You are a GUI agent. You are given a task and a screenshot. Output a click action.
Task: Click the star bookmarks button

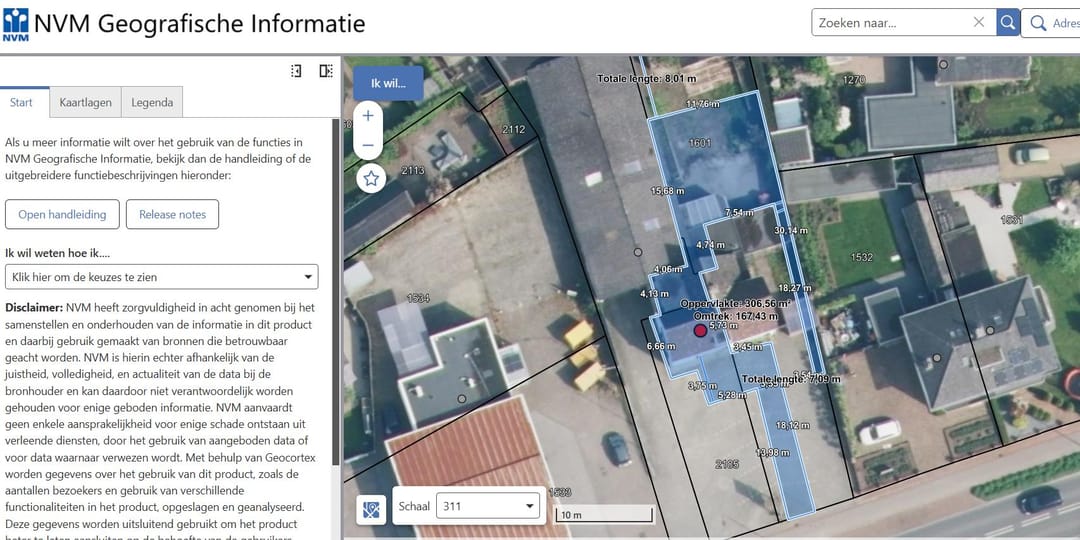371,179
